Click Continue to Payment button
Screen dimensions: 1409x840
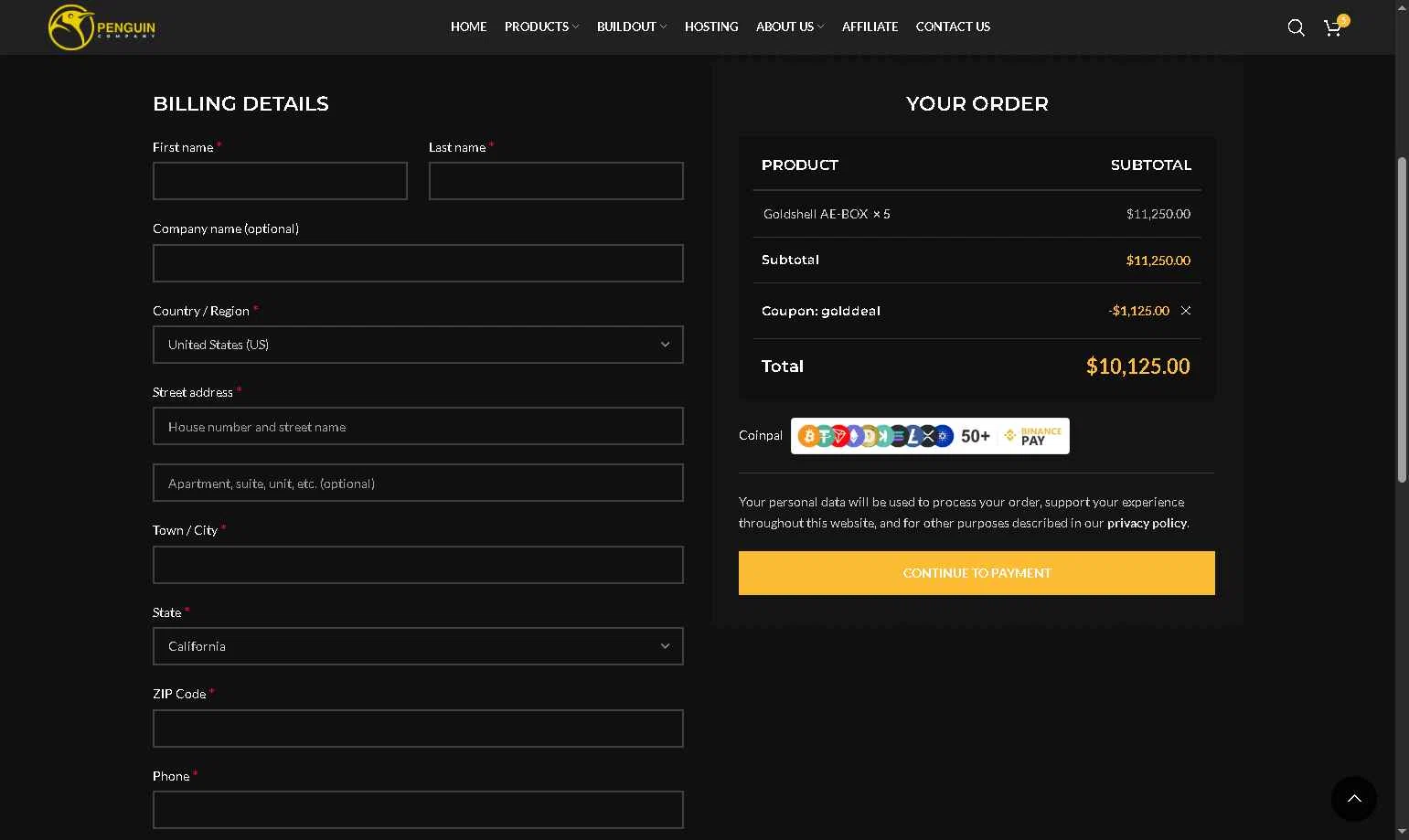tap(977, 573)
